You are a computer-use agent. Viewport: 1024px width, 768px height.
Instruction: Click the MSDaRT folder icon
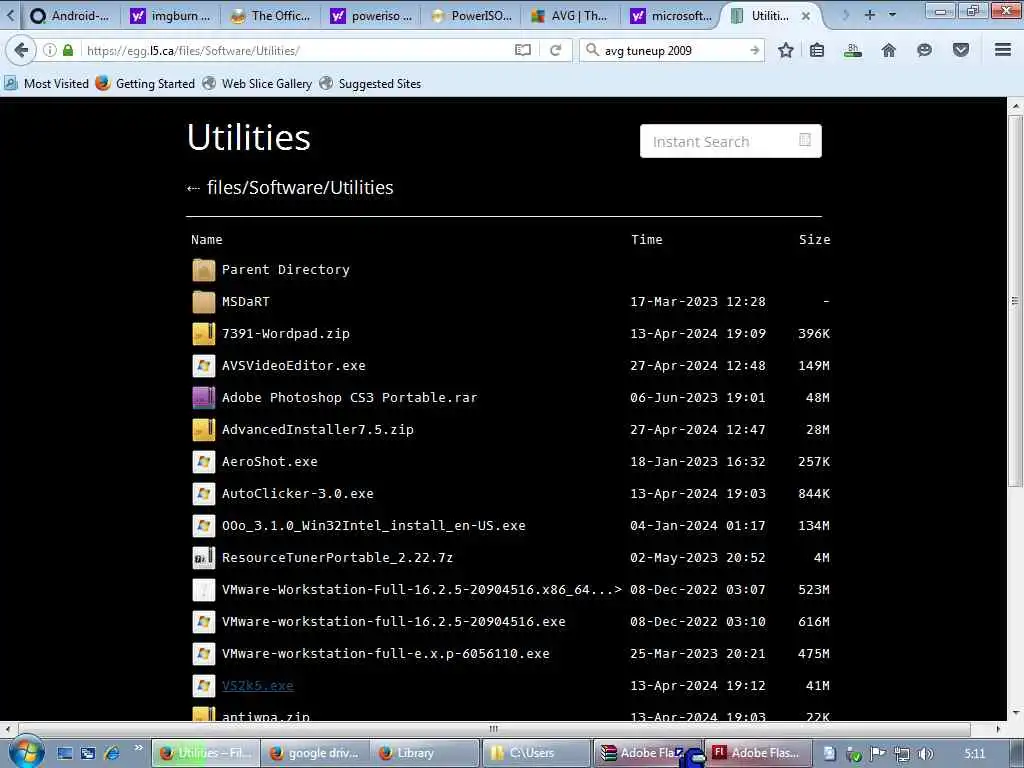(204, 302)
